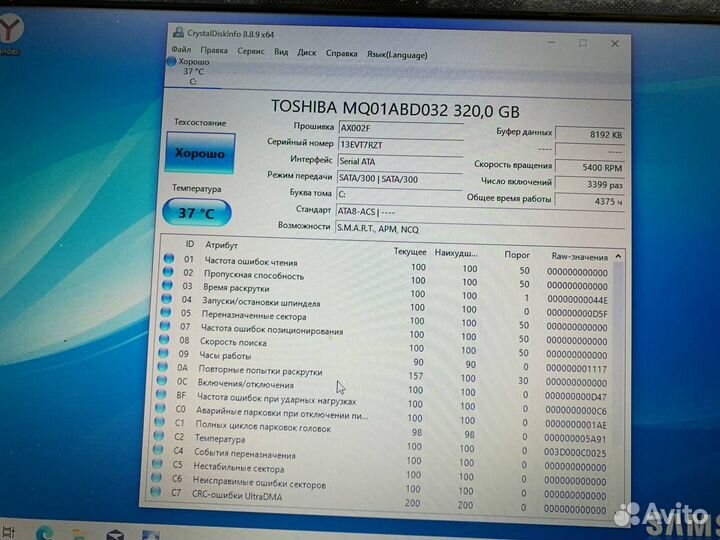The height and width of the screenshot is (540, 720).
Task: Click the Атрибут column header
Action: click(222, 245)
